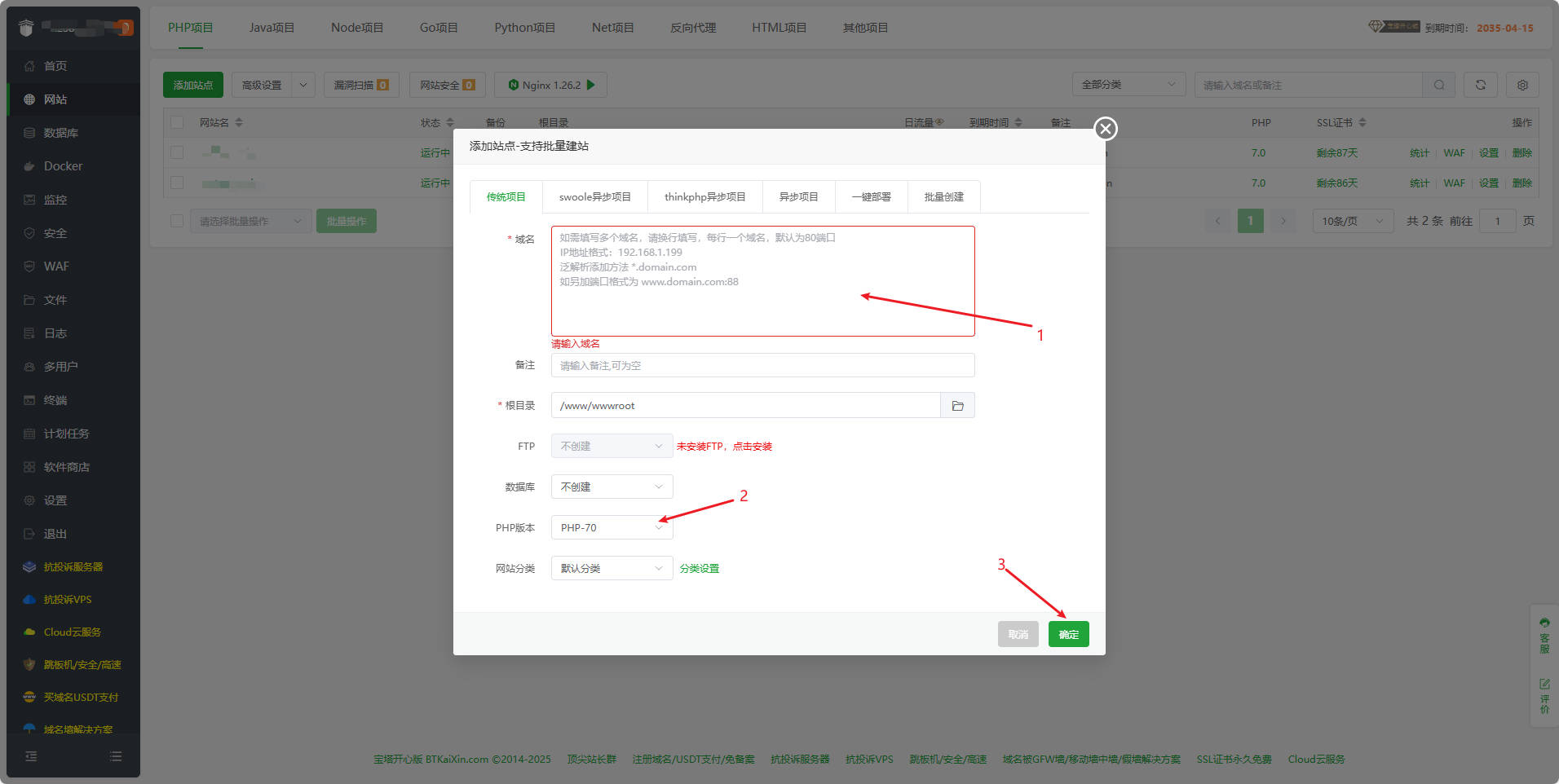Tick the second website row checkbox
This screenshot has width=1559, height=784.
177,183
